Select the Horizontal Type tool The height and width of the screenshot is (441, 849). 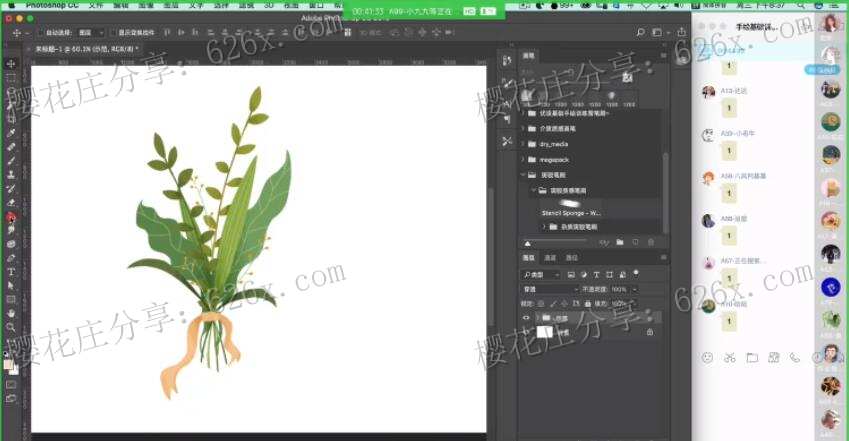11,271
